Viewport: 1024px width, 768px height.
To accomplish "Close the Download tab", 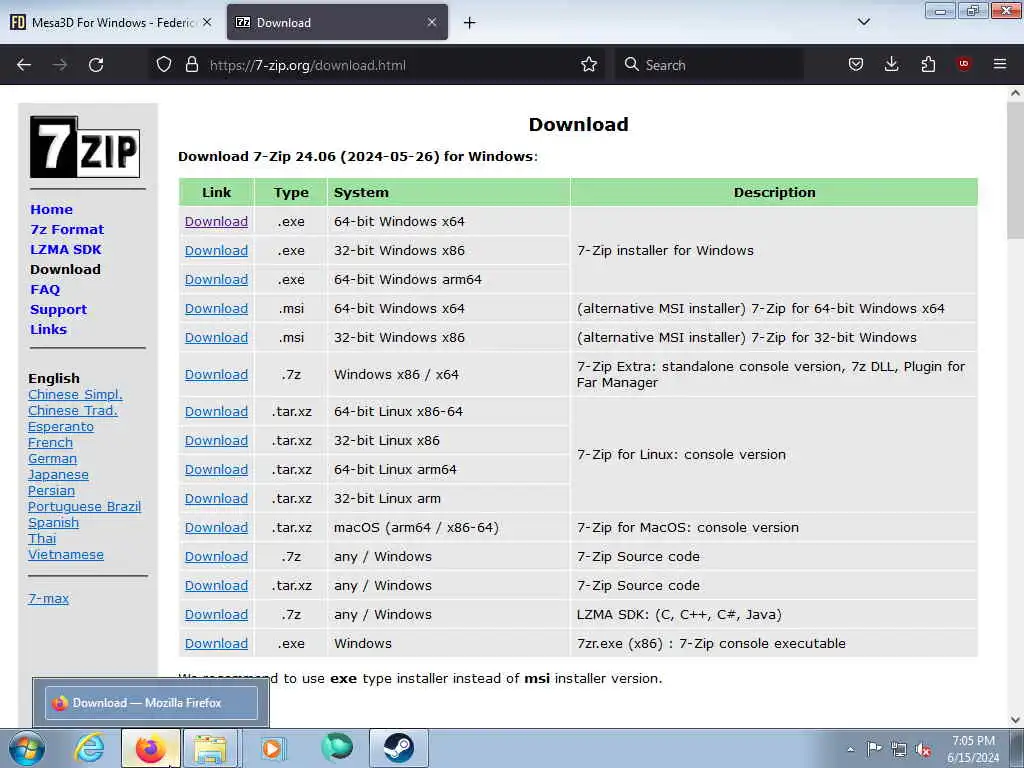I will (x=432, y=22).
